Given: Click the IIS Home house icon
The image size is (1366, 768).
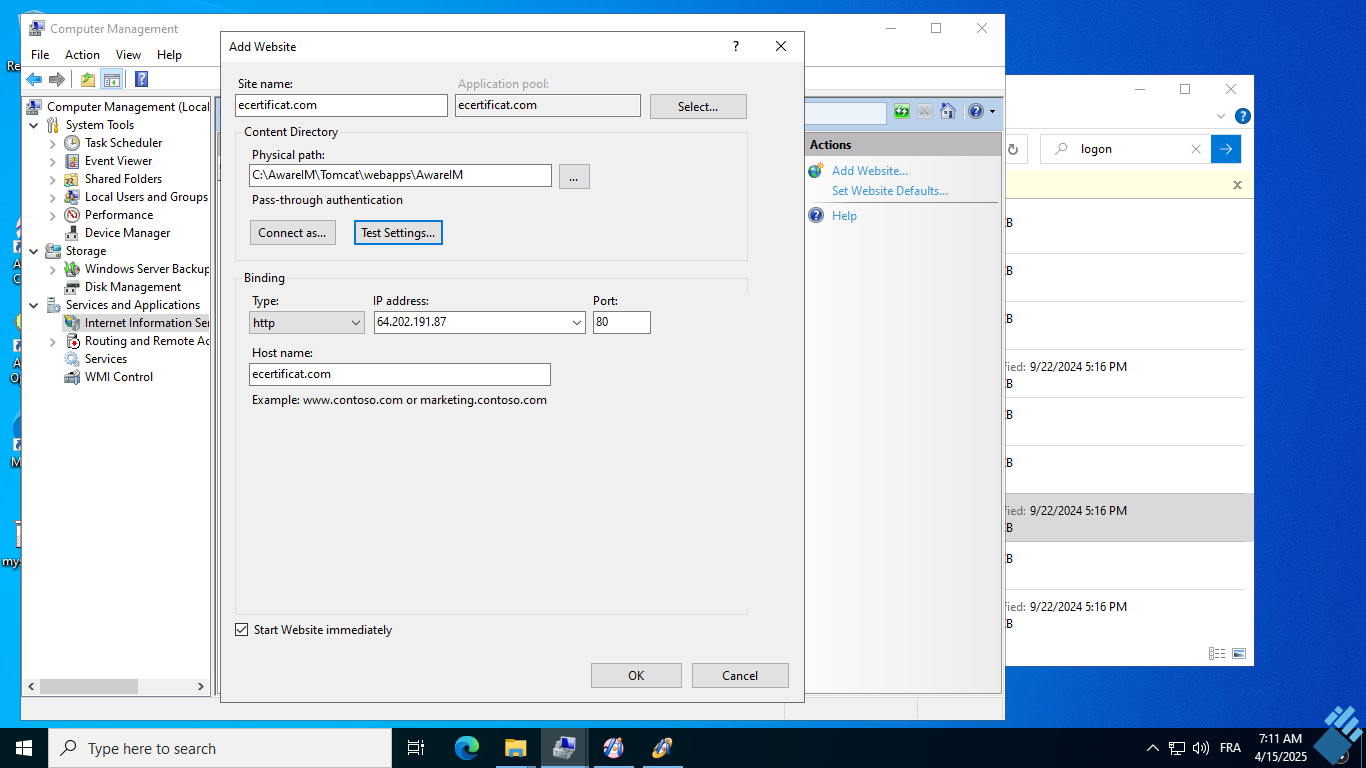Looking at the screenshot, I should tap(948, 111).
